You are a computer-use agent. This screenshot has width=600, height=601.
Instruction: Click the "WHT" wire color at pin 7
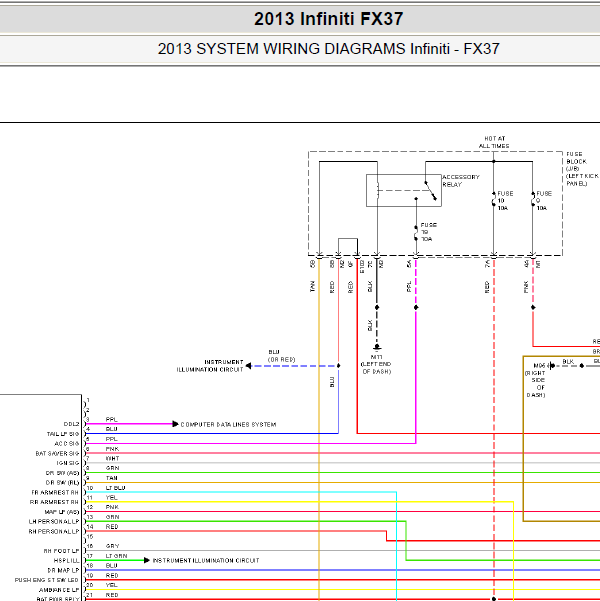[112, 458]
